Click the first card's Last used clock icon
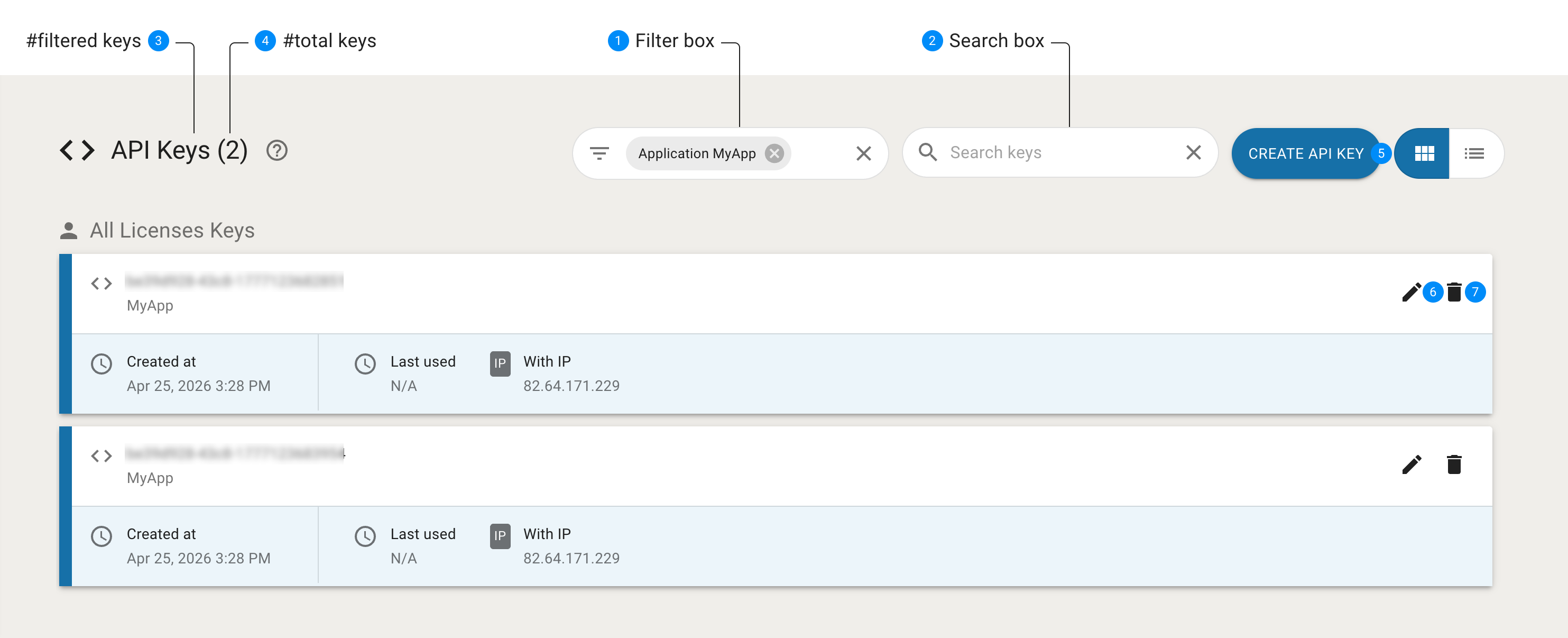Screen dimensions: 1568x638 pos(365,364)
